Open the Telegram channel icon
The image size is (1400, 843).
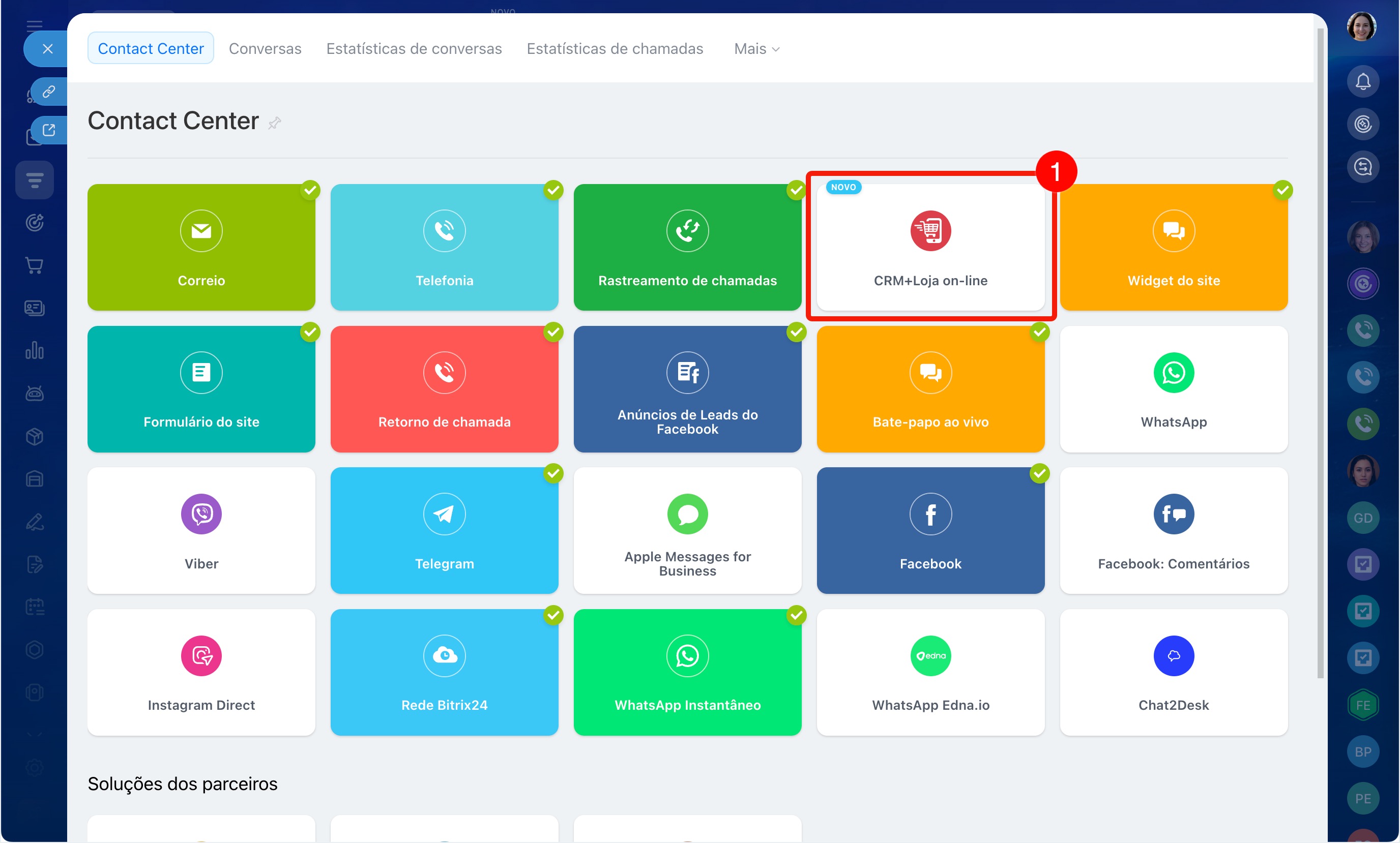coord(444,514)
